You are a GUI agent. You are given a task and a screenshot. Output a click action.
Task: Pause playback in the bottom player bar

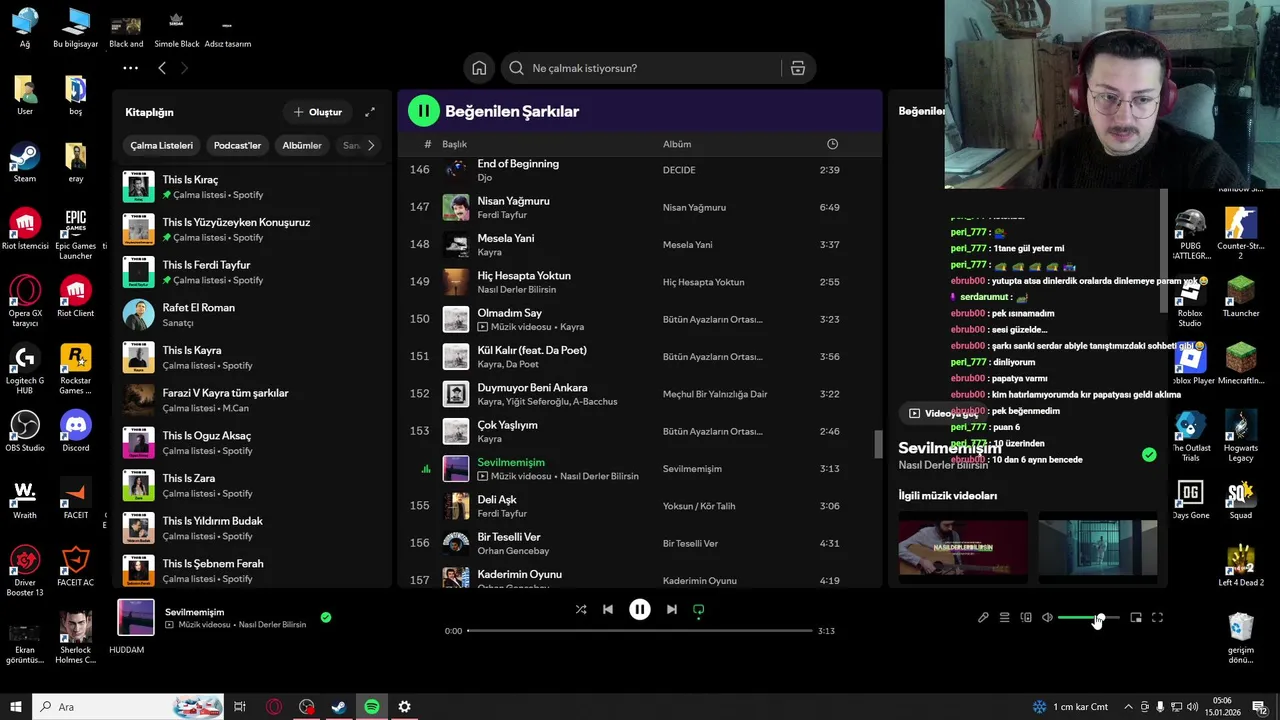point(640,609)
